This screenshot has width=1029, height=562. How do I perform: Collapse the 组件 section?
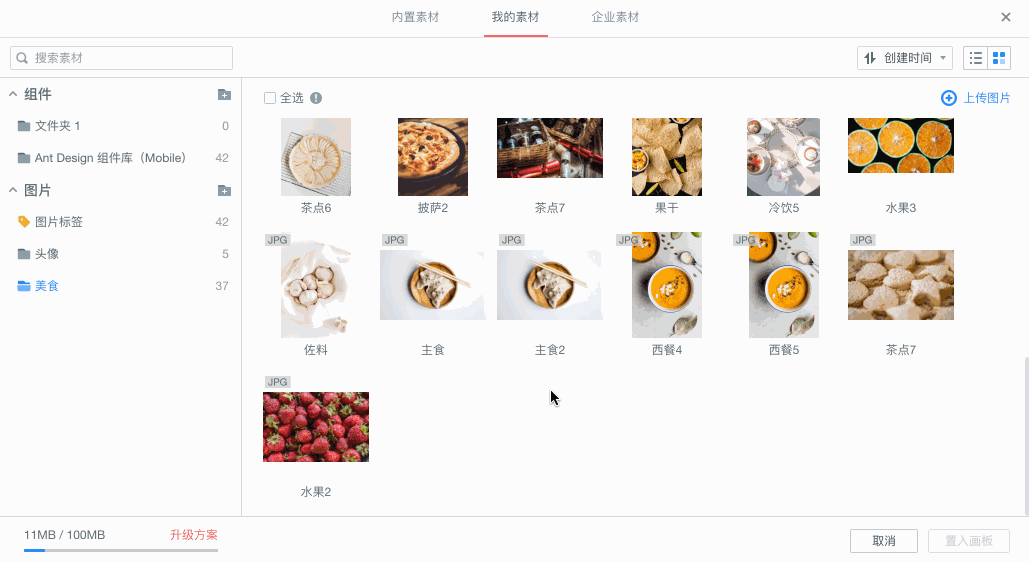12,95
